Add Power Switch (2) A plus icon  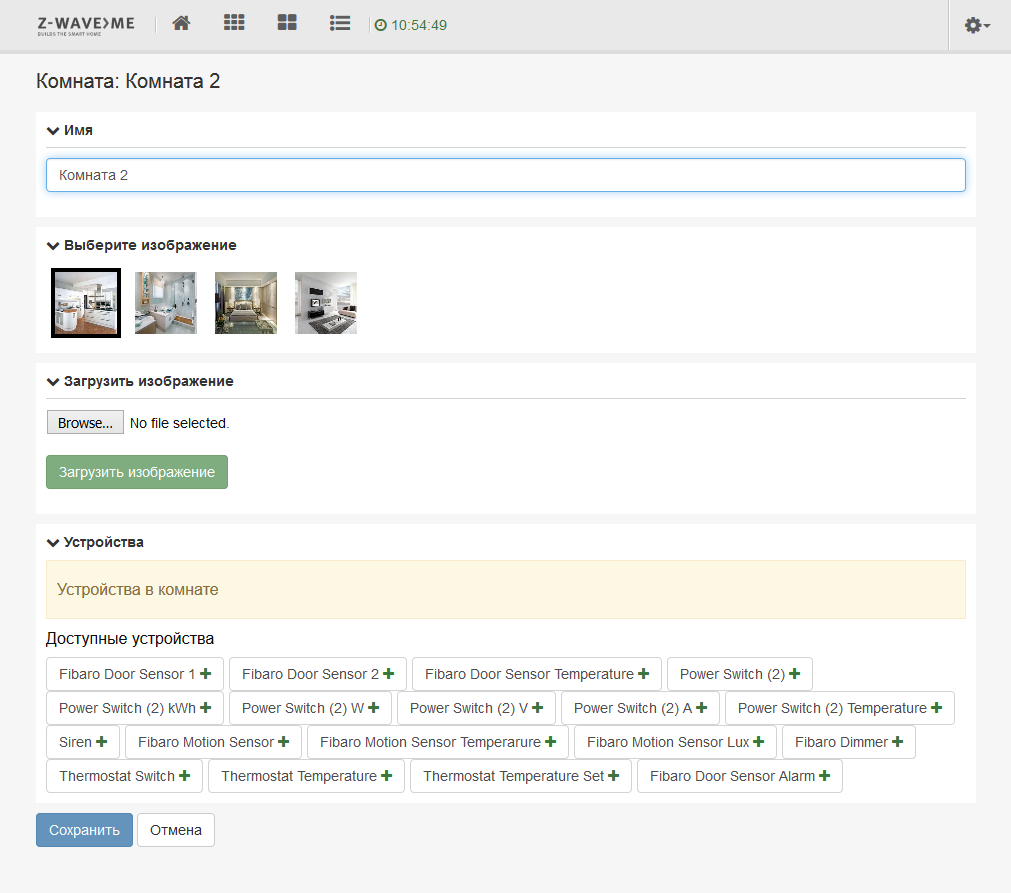point(702,708)
